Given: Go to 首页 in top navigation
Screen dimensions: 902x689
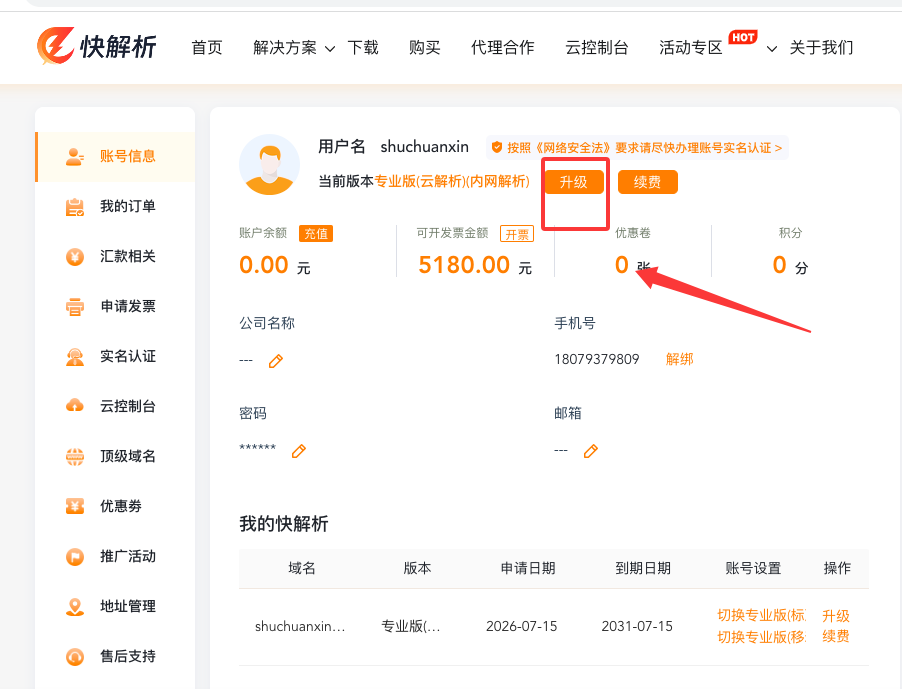Looking at the screenshot, I should point(207,47).
